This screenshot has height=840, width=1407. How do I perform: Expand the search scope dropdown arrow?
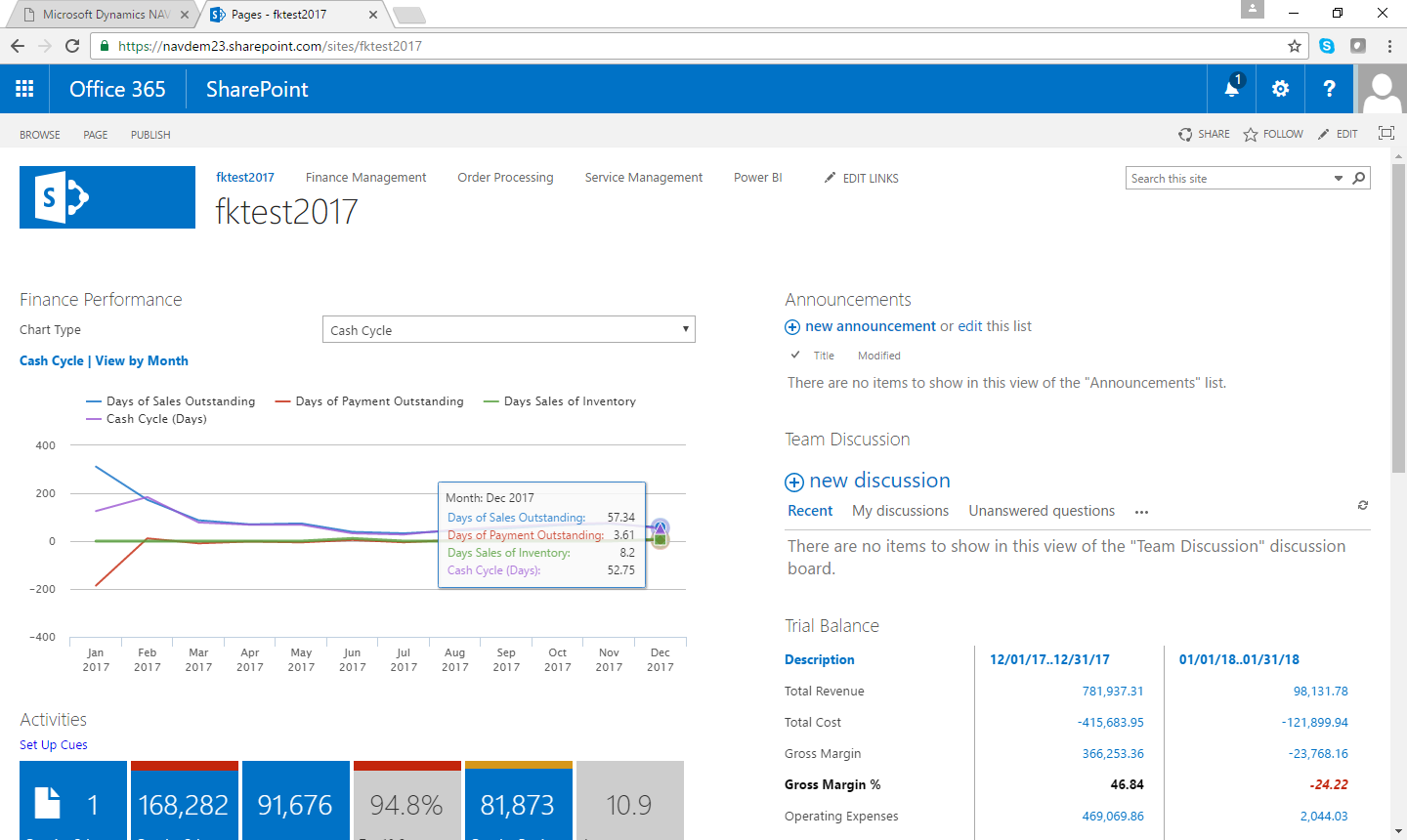point(1339,178)
